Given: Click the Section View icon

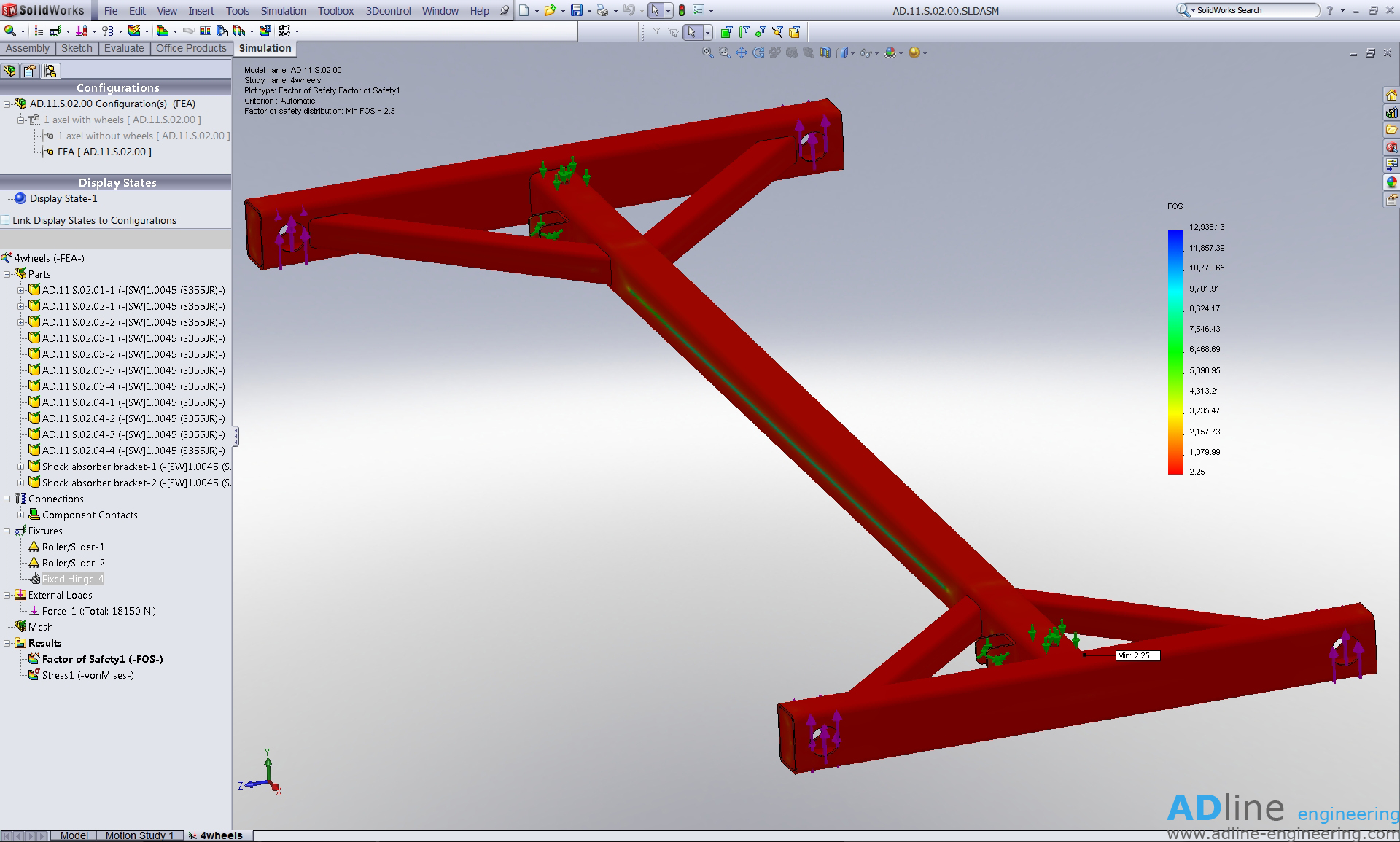Looking at the screenshot, I should click(x=825, y=52).
